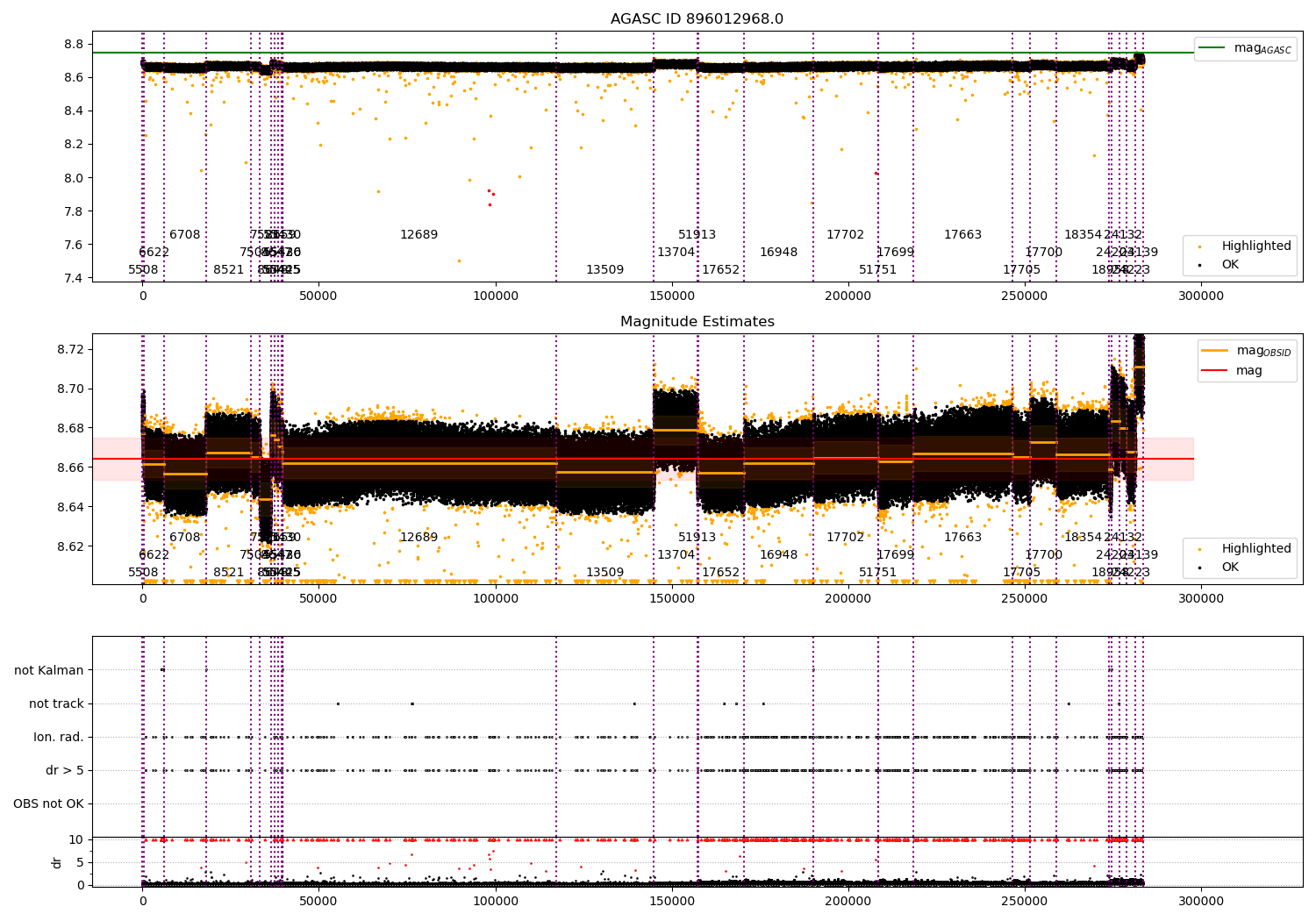Click obsid label 17663 in the top plot
This screenshot has height=921, width=1316.
(962, 234)
